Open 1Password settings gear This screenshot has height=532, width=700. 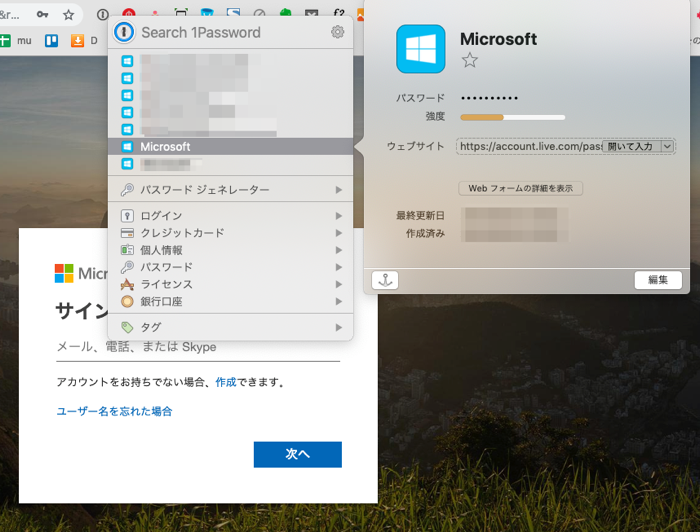(338, 32)
